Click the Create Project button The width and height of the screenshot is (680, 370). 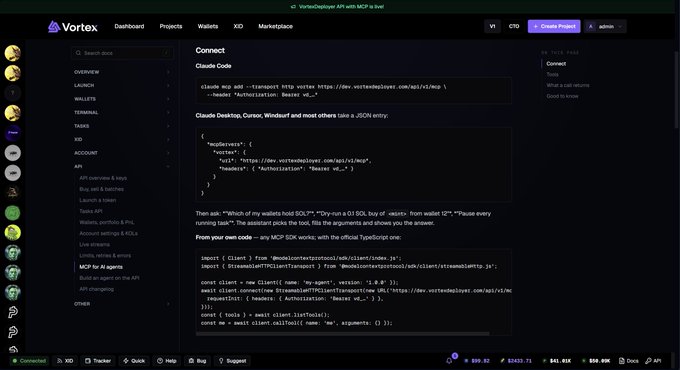554,26
